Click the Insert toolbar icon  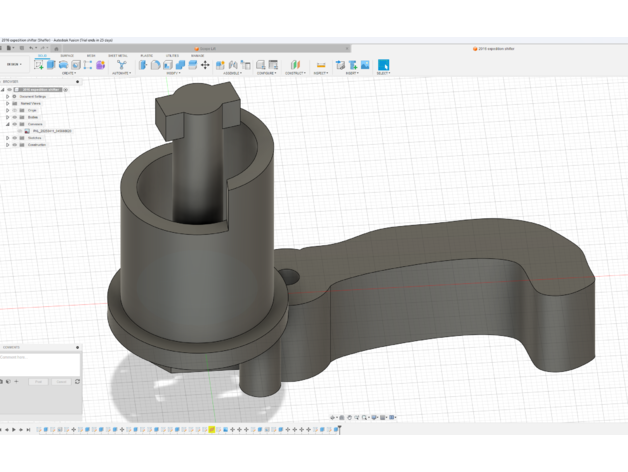352,65
